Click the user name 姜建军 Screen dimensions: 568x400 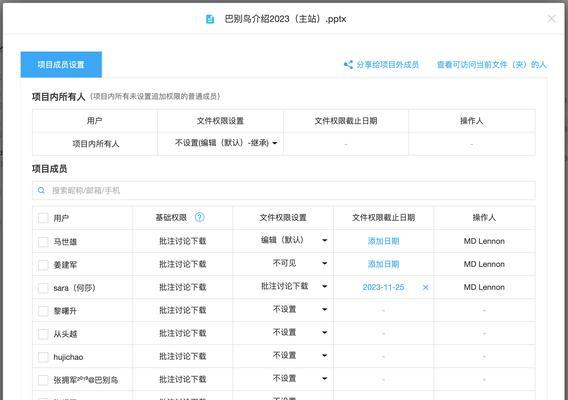(x=65, y=265)
